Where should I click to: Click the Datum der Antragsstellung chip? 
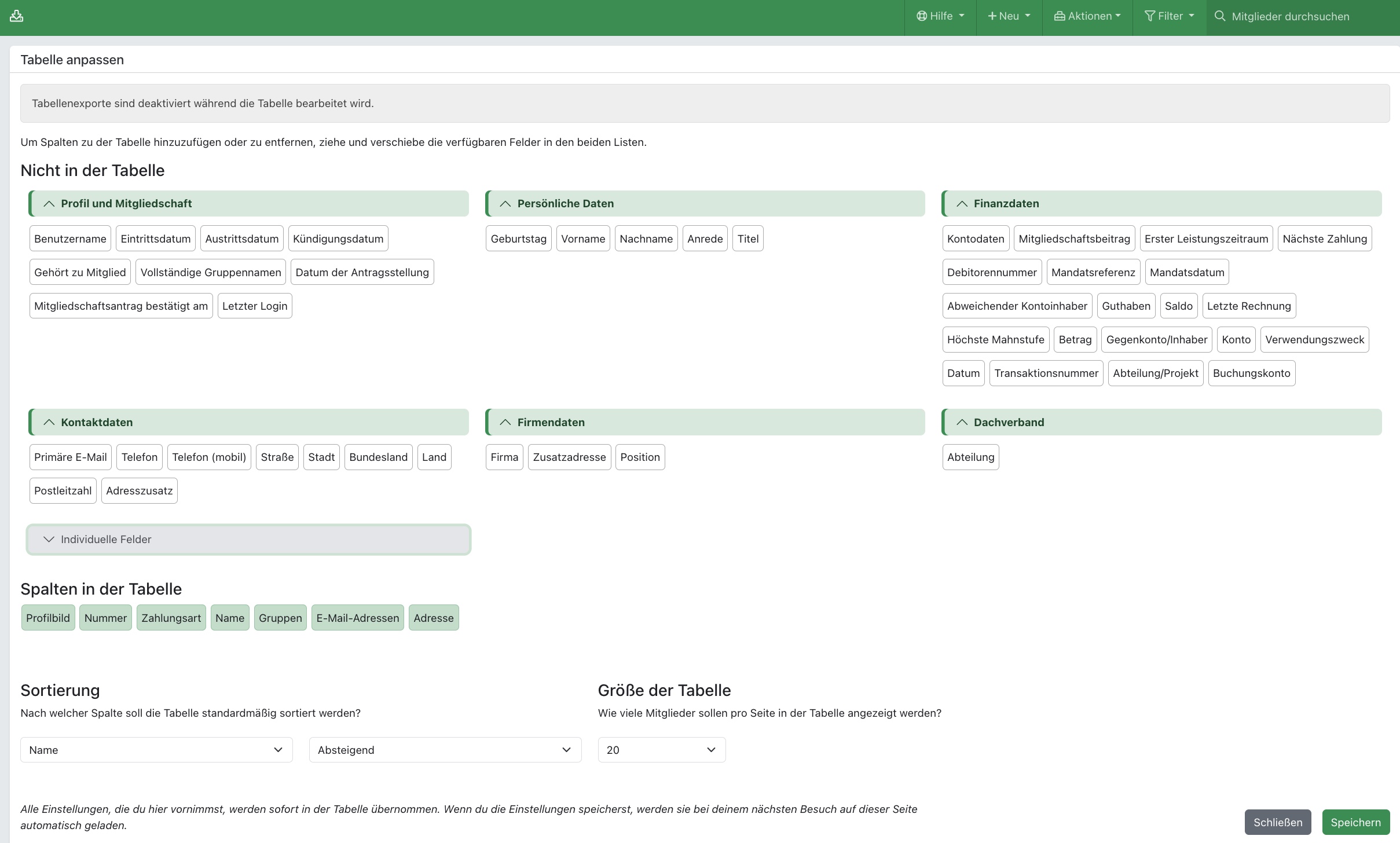click(362, 272)
